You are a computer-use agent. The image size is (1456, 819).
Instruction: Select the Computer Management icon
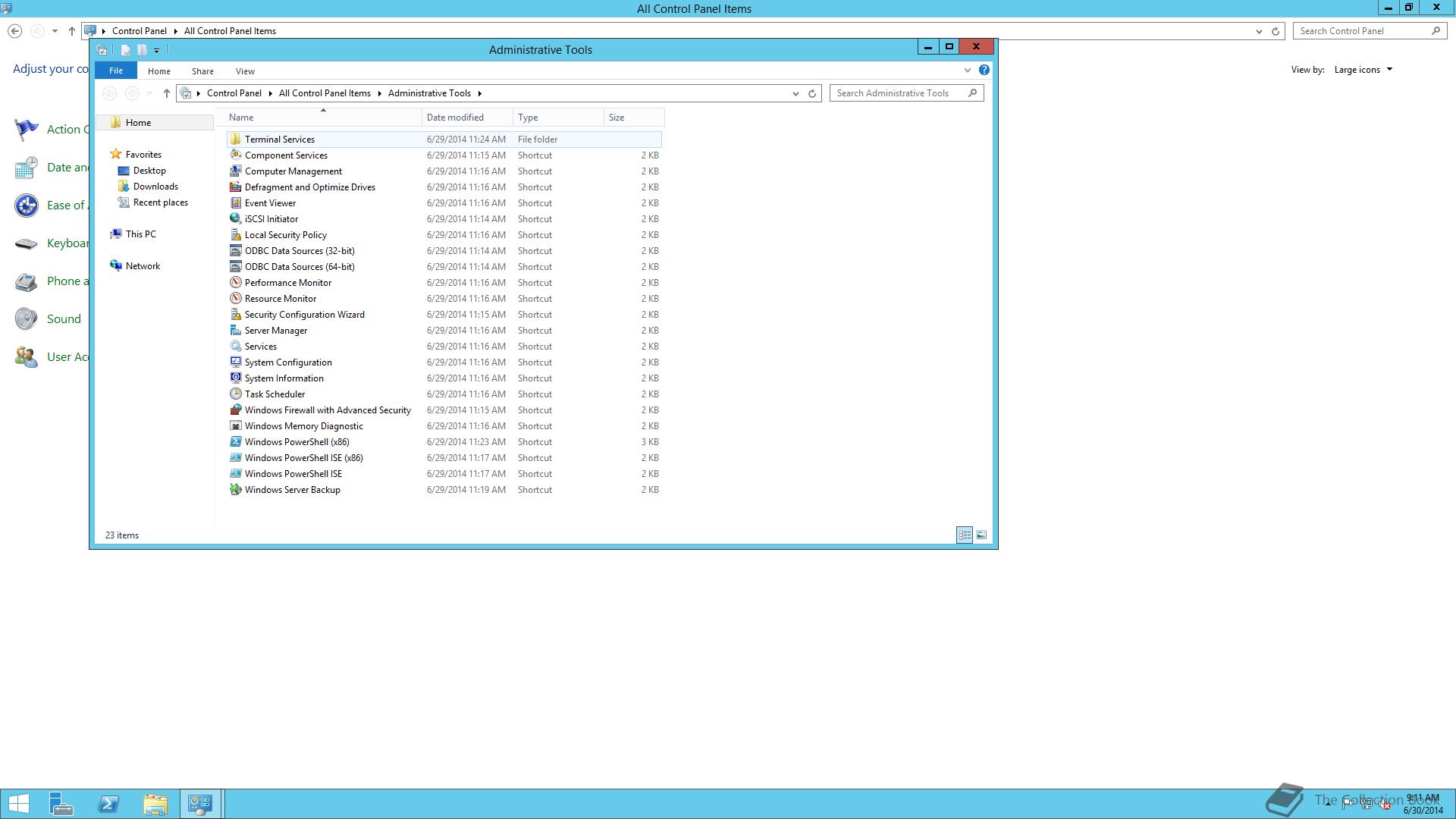[236, 171]
